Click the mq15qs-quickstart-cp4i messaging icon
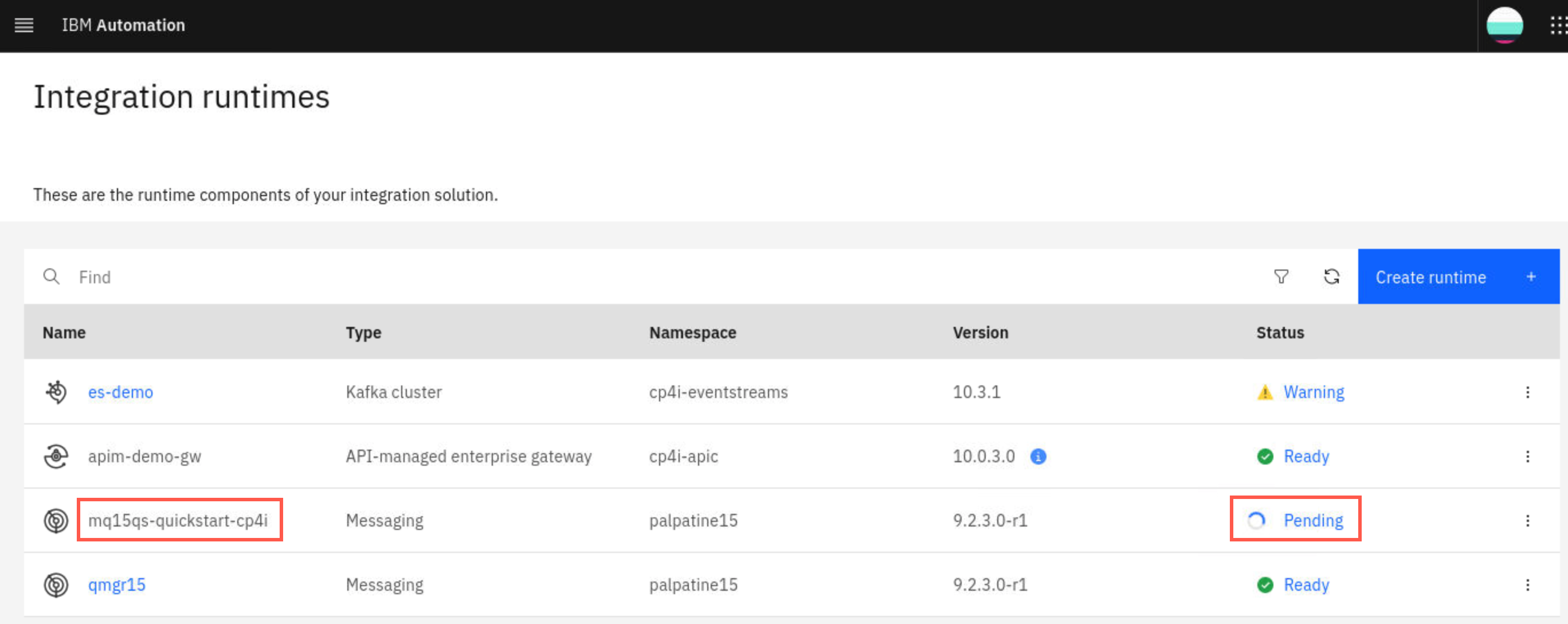1568x624 pixels. [56, 520]
